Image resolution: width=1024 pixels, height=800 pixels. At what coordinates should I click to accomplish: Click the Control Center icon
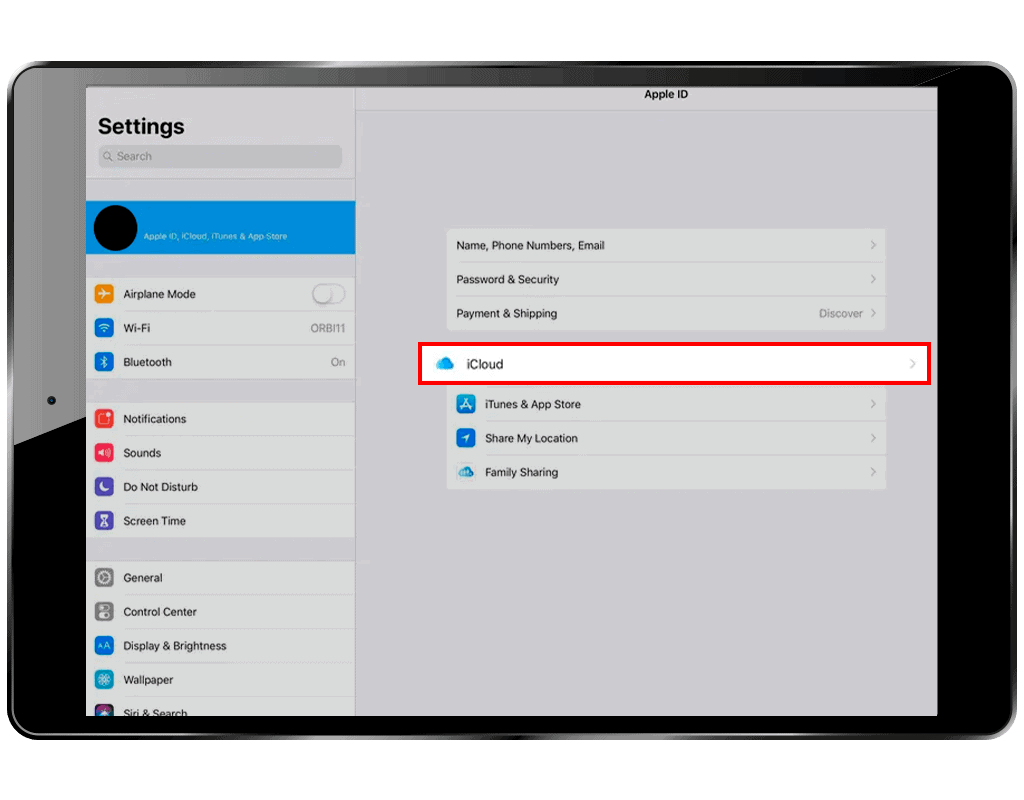[x=104, y=611]
